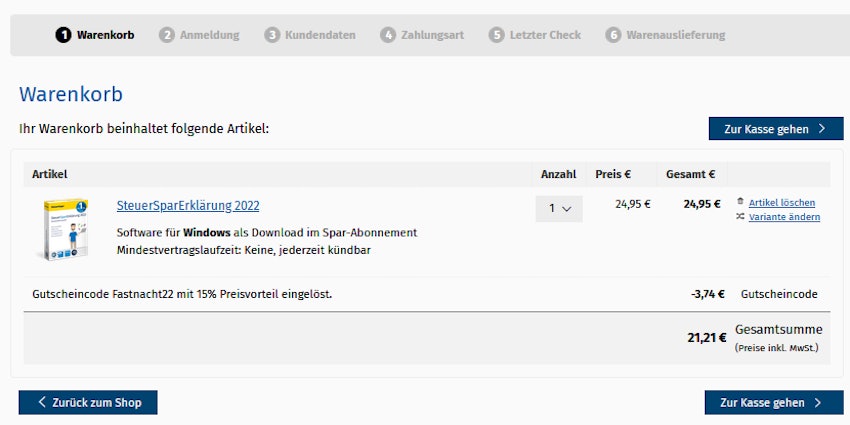Click the trash icon beside Artikel löschen

[x=740, y=202]
